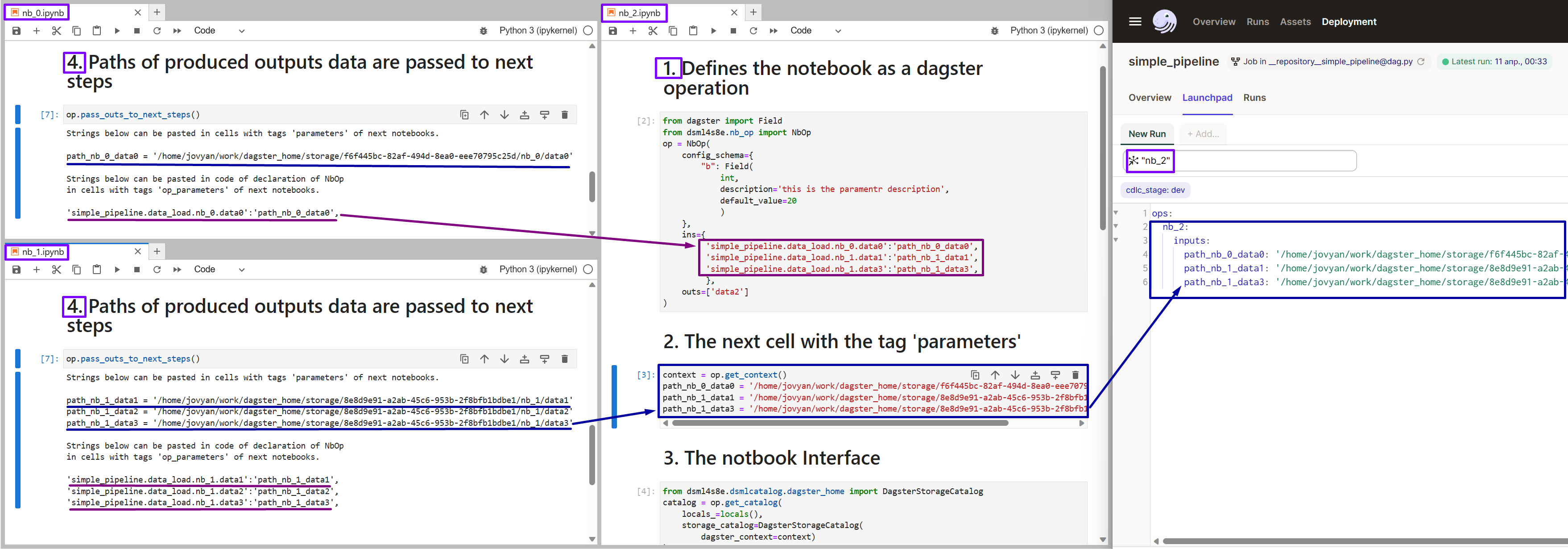
Task: Duplicate cell [7] in nb_0.ipynb
Action: point(464,115)
